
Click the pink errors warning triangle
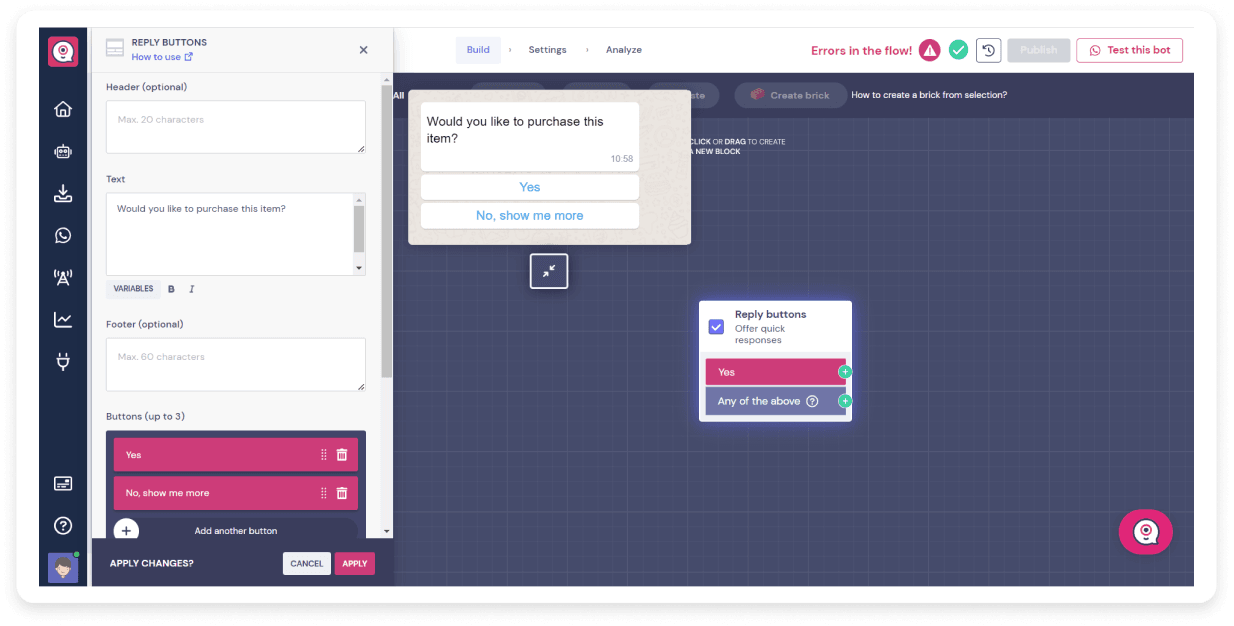coord(928,49)
